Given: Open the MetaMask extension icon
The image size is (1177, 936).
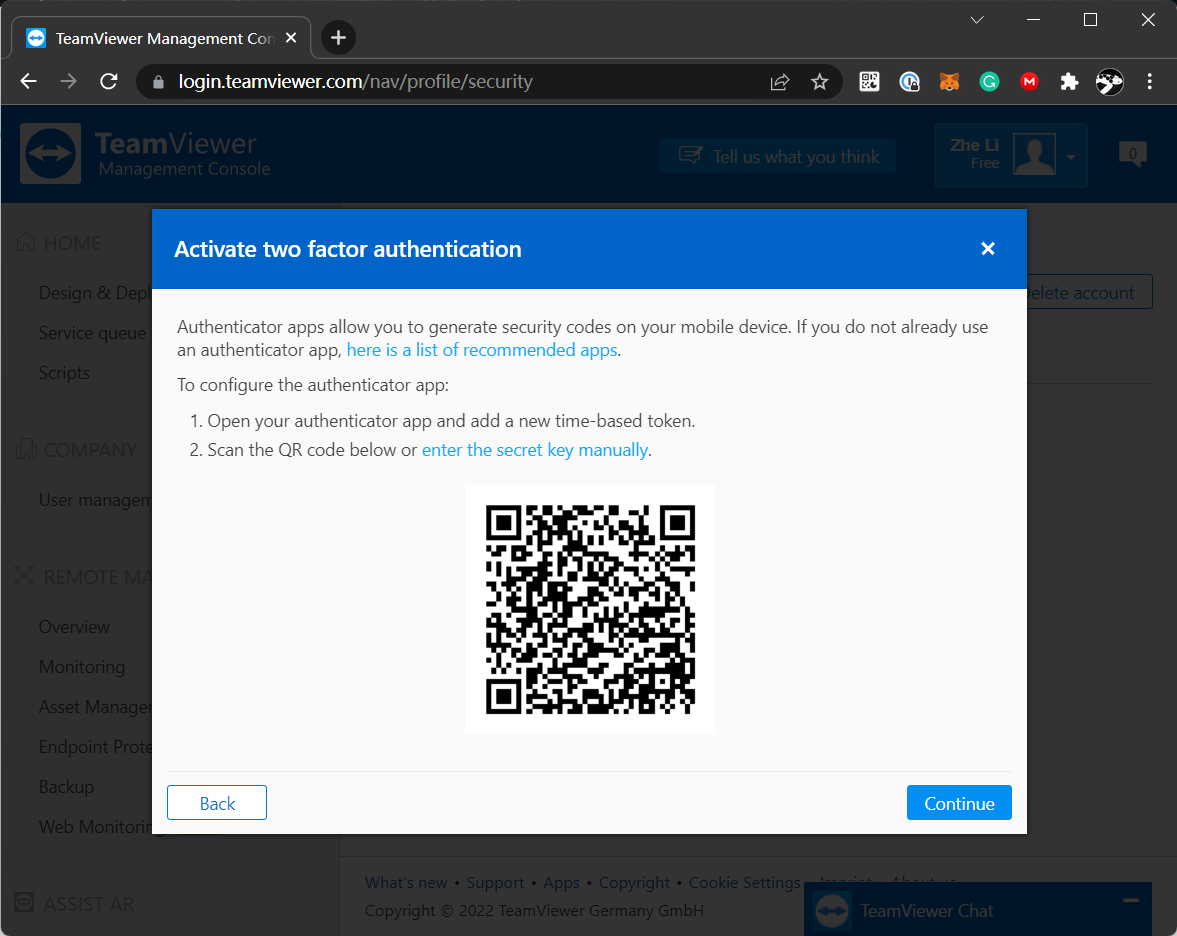Looking at the screenshot, I should 949,81.
